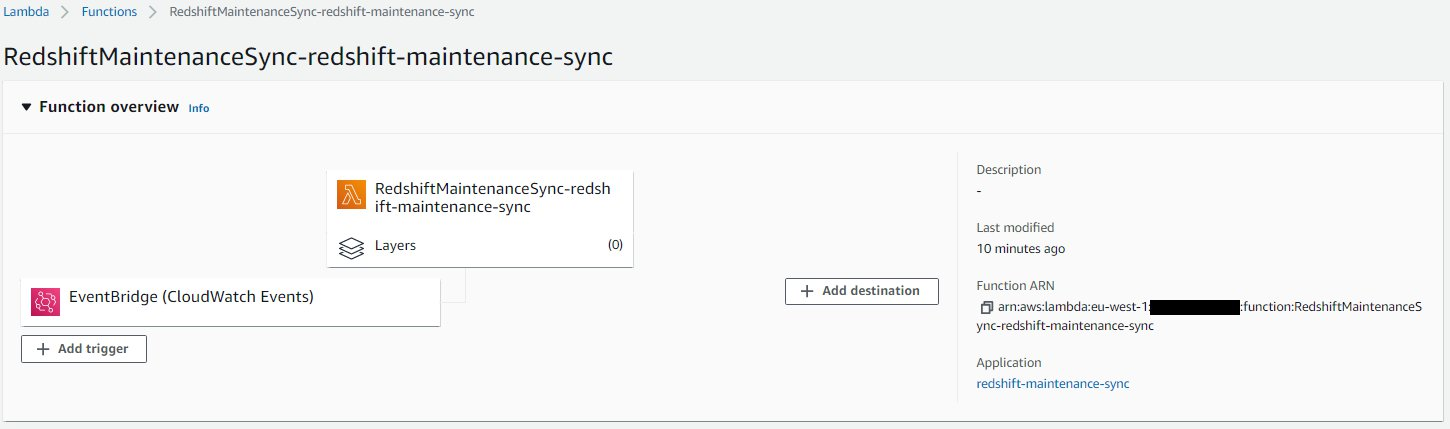Image resolution: width=1450 pixels, height=429 pixels.
Task: Click the current function name in breadcrumb
Action: [x=323, y=12]
